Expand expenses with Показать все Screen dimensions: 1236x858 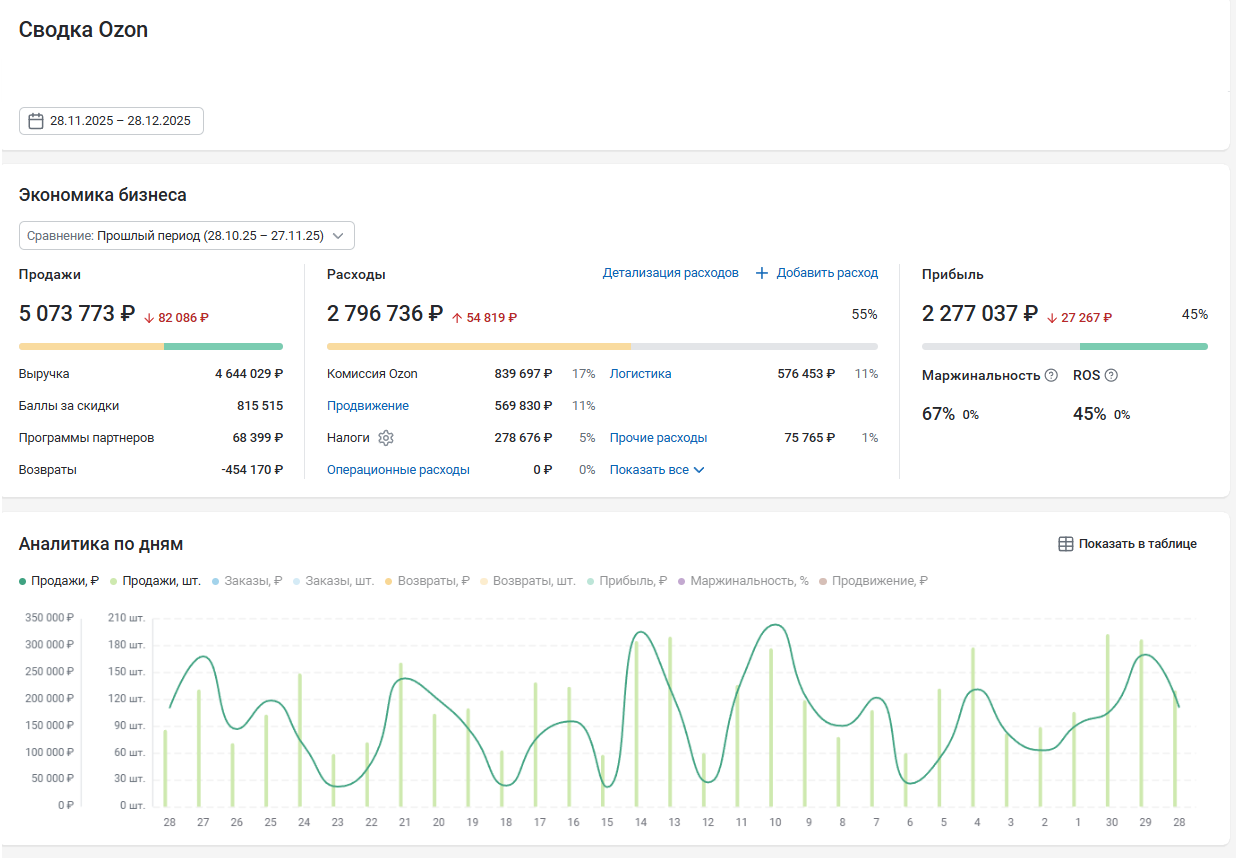click(x=657, y=470)
